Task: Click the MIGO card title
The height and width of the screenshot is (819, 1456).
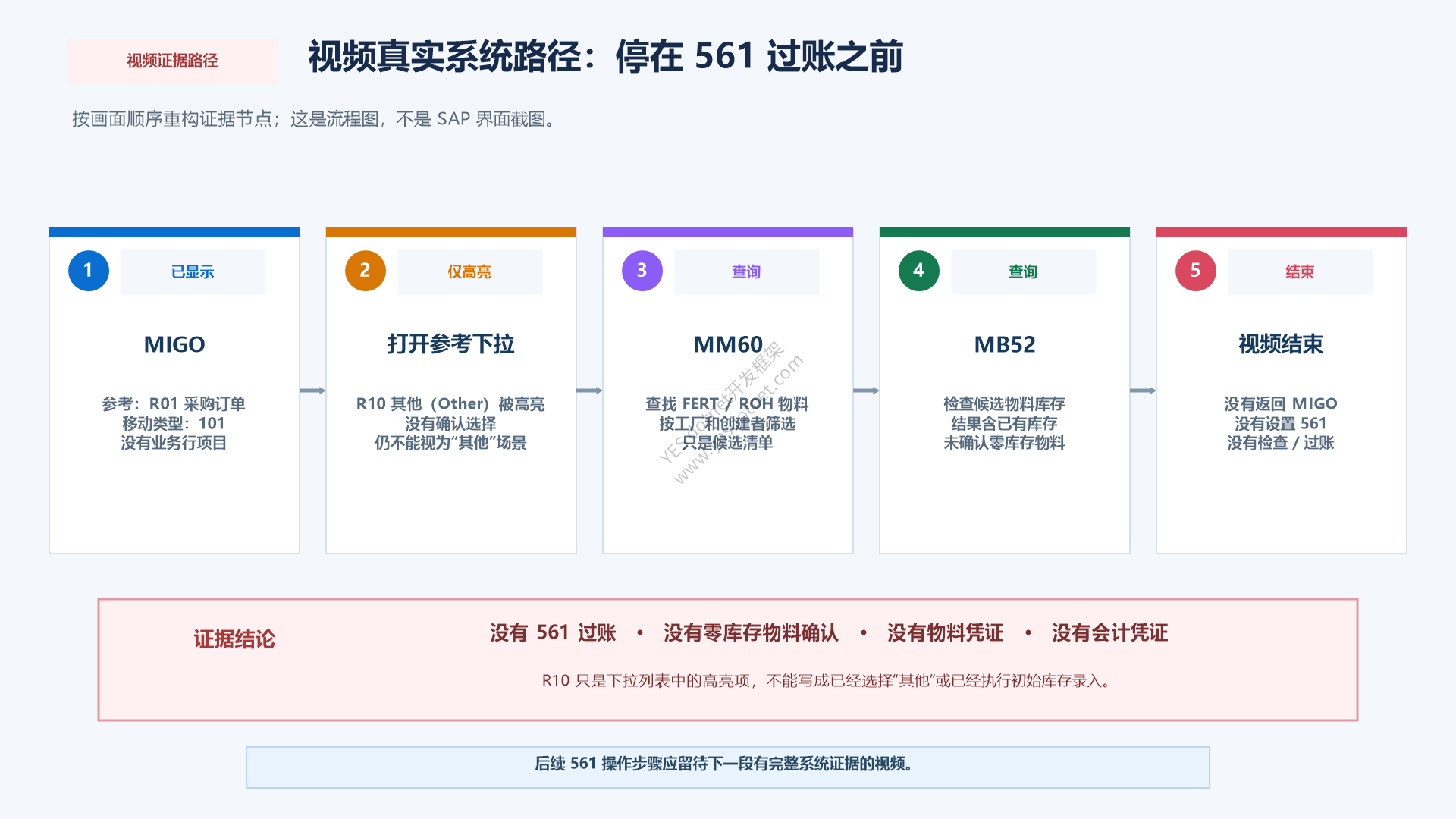Action: (x=174, y=344)
